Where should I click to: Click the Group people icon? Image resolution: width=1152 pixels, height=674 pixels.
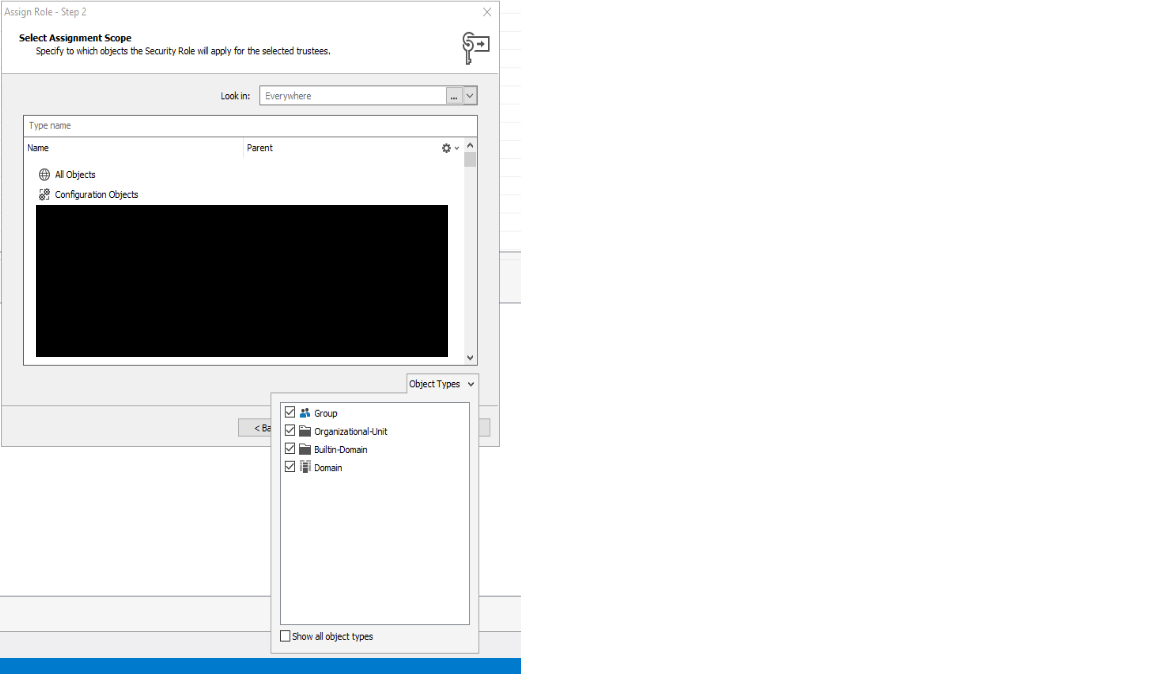click(305, 413)
